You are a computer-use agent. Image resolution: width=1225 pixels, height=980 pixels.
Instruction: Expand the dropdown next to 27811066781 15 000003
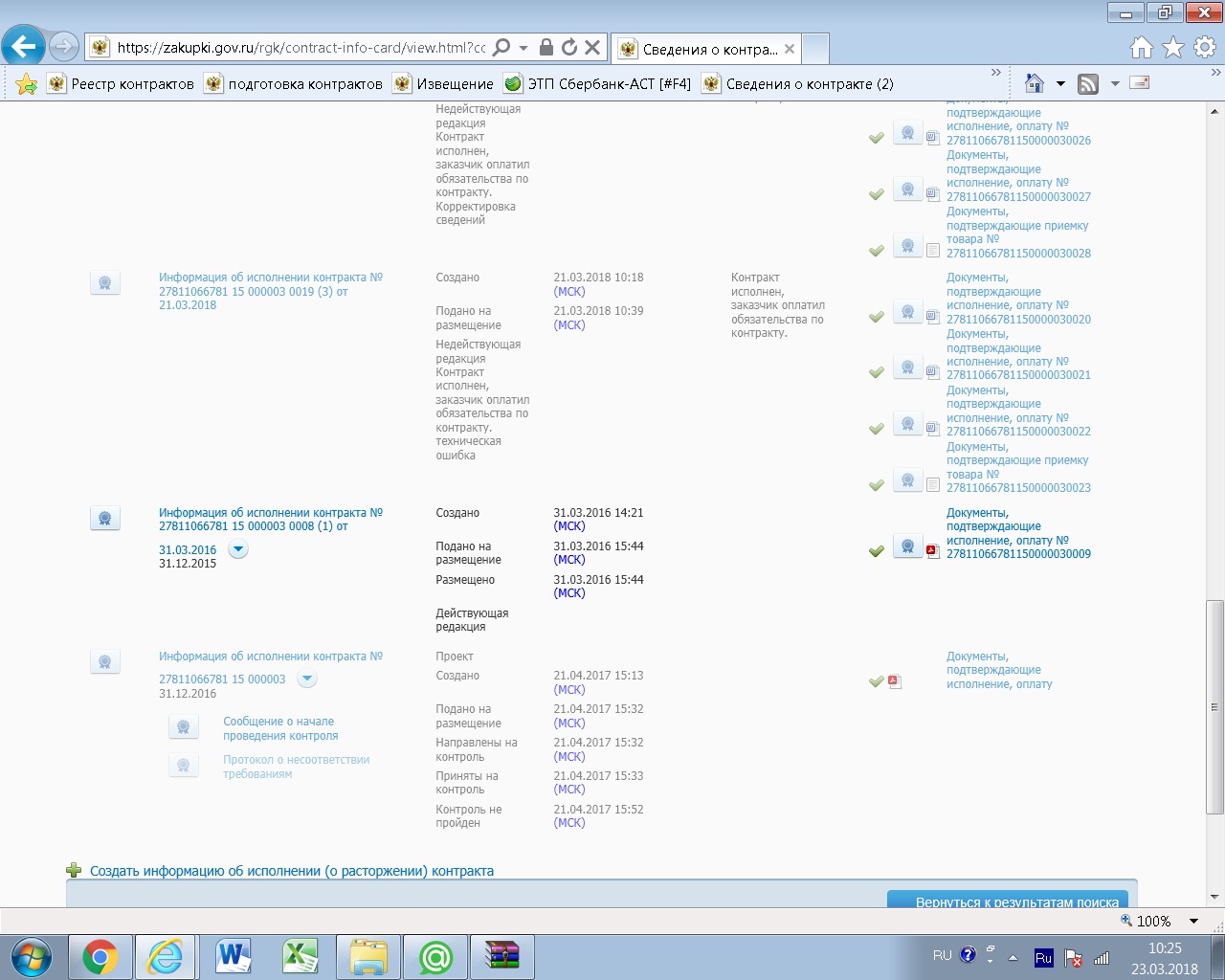click(306, 679)
